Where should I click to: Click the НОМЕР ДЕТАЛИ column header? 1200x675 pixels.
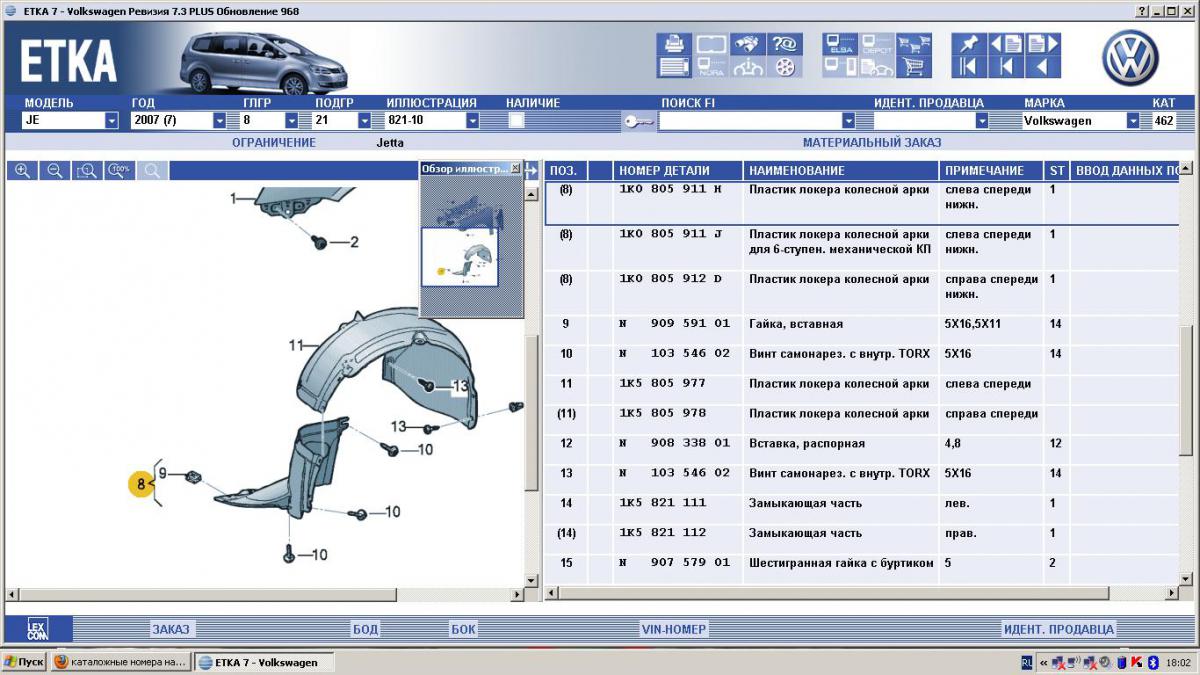click(678, 171)
